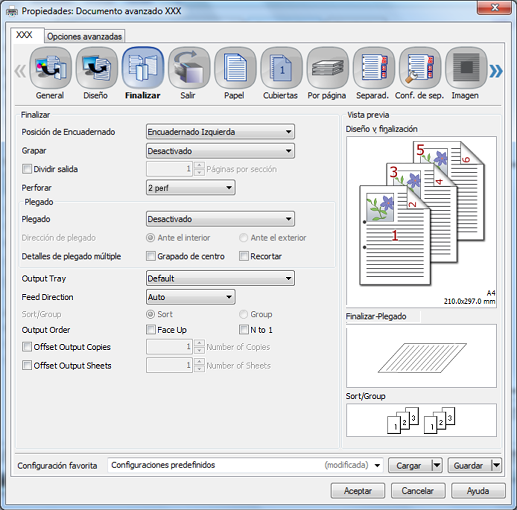Image resolution: width=517 pixels, height=510 pixels.
Task: Click the Diseño y finalización preview image
Action: tap(421, 221)
